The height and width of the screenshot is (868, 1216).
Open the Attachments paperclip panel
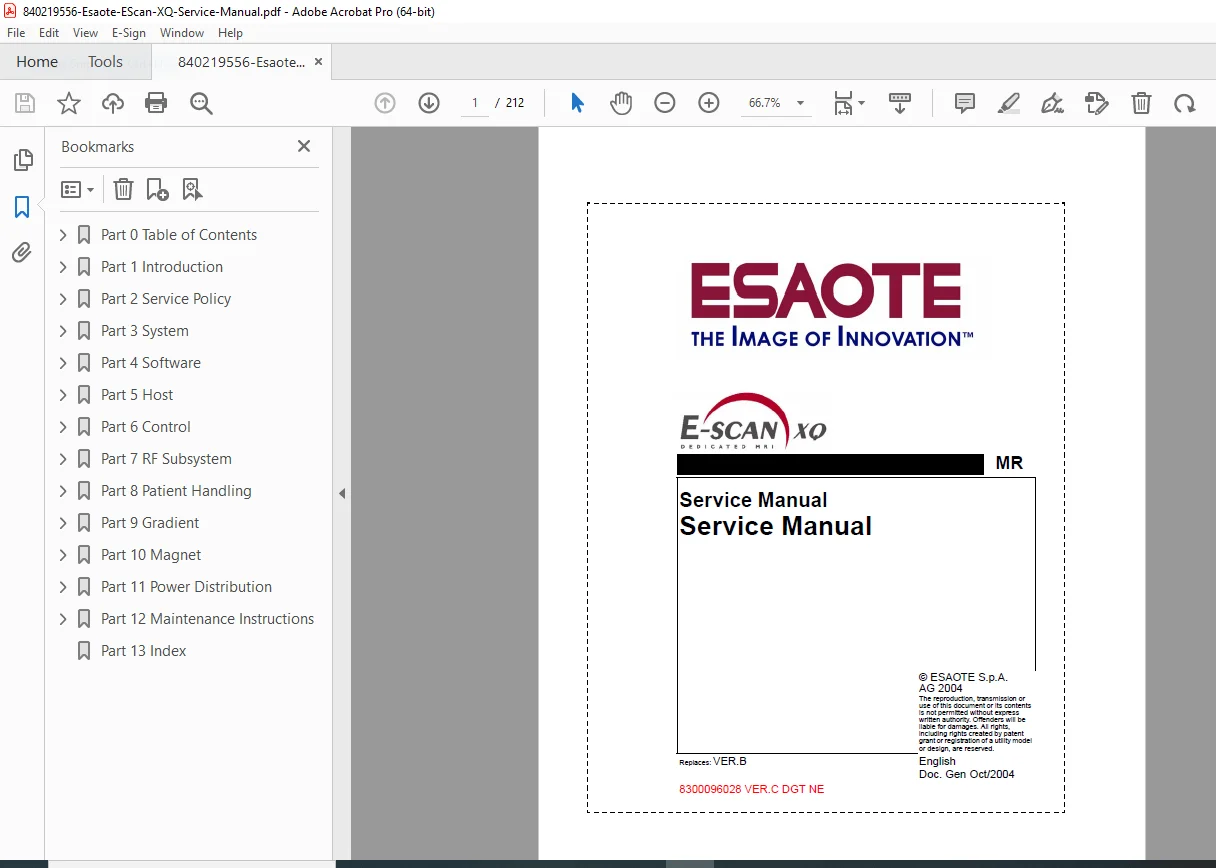click(x=22, y=253)
